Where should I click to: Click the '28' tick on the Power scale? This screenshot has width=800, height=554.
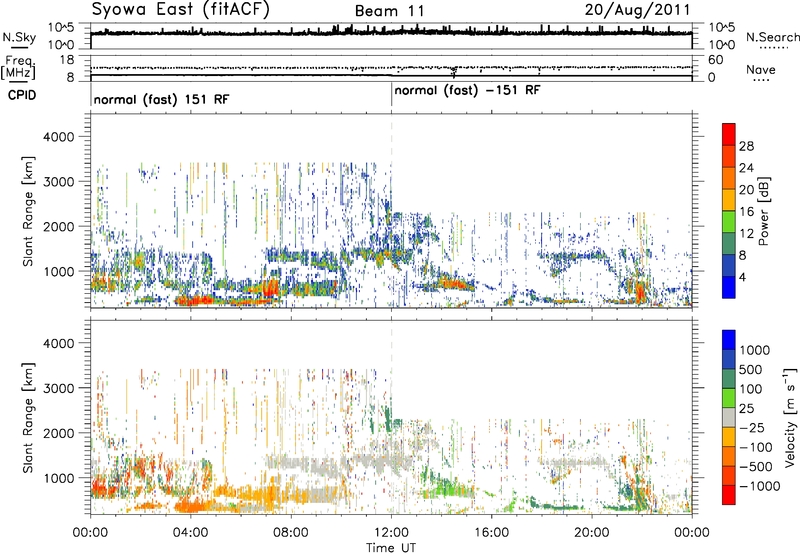coord(746,146)
